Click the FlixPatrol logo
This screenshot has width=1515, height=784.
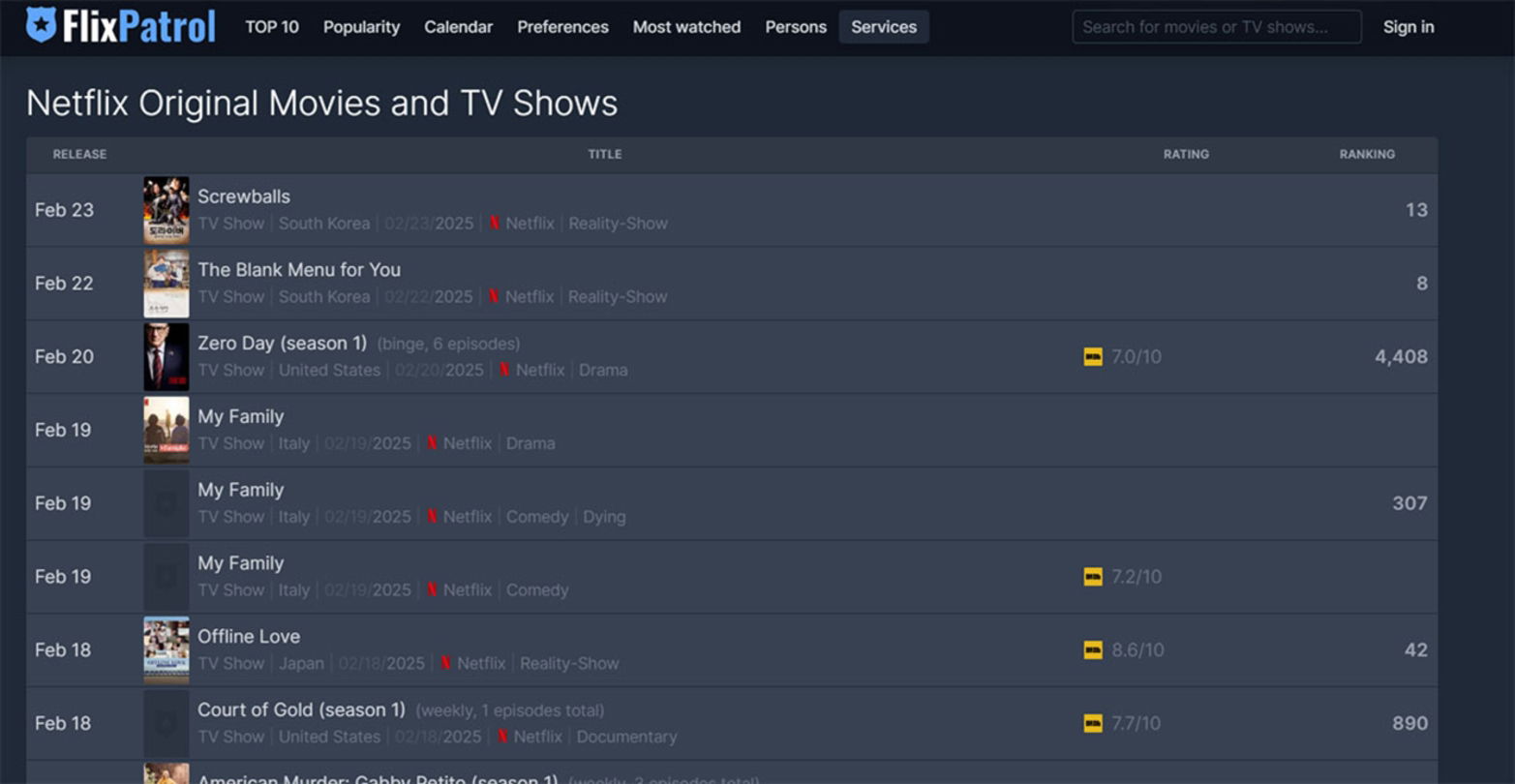point(120,26)
